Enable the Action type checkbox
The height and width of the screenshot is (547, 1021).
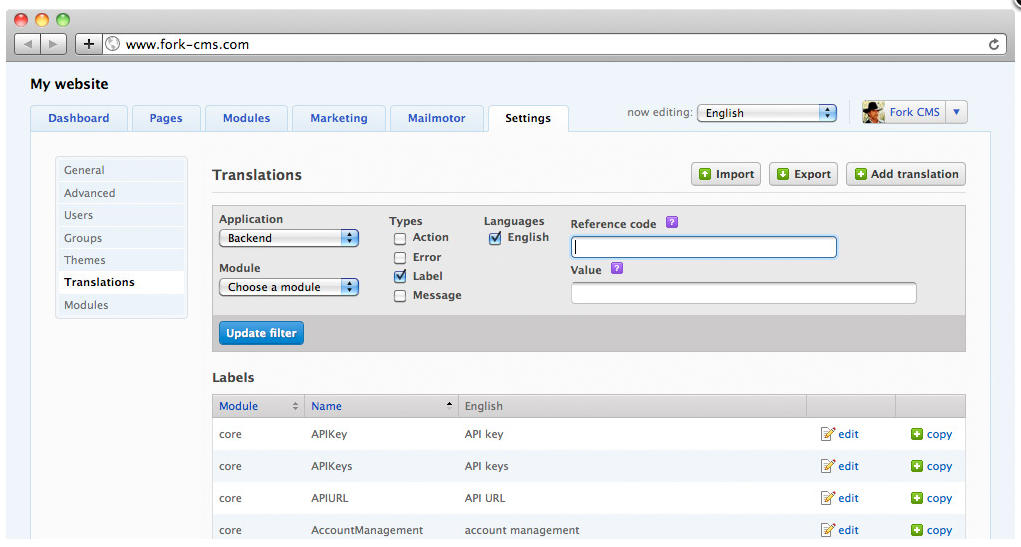400,238
